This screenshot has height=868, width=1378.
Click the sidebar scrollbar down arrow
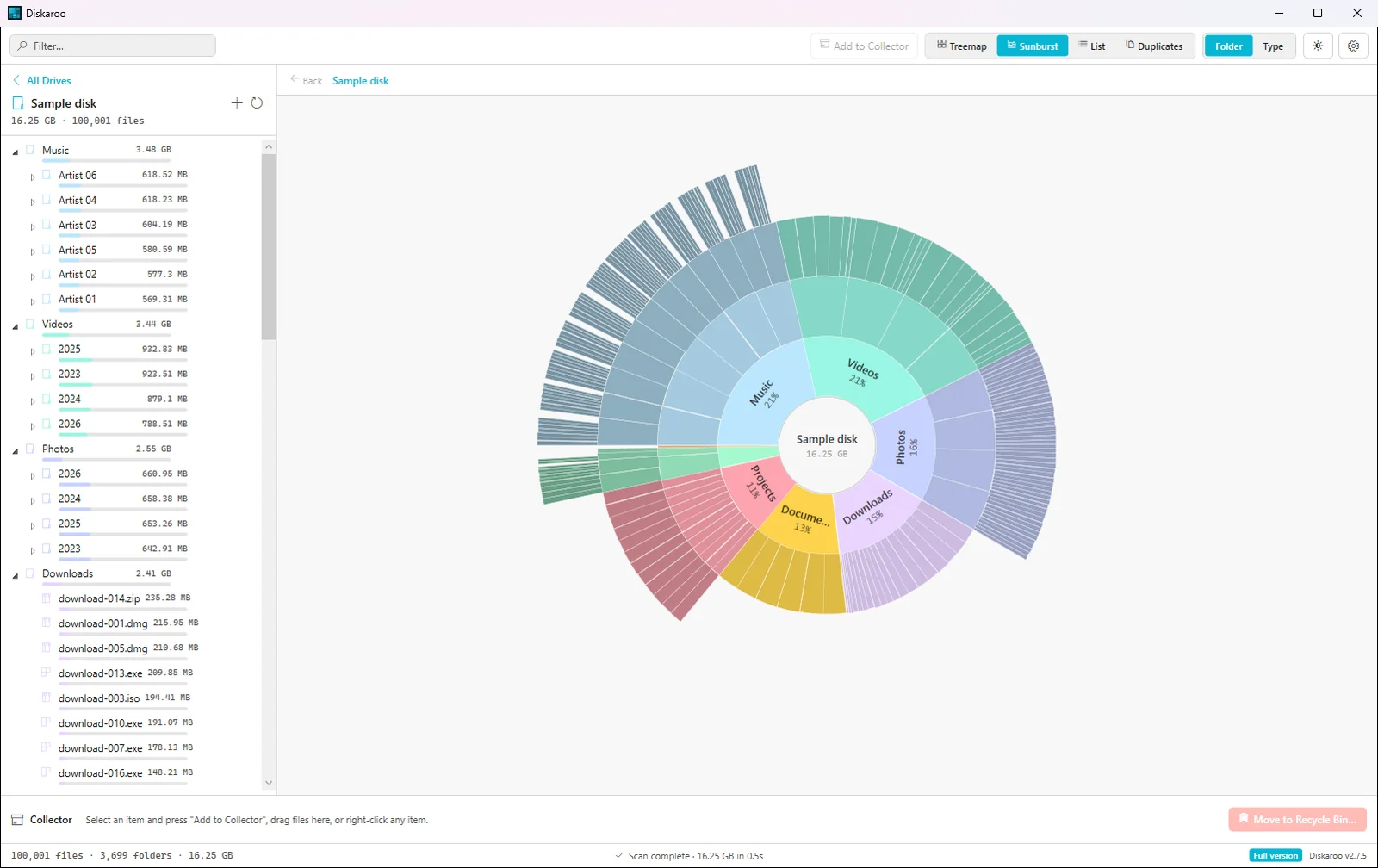pos(269,783)
